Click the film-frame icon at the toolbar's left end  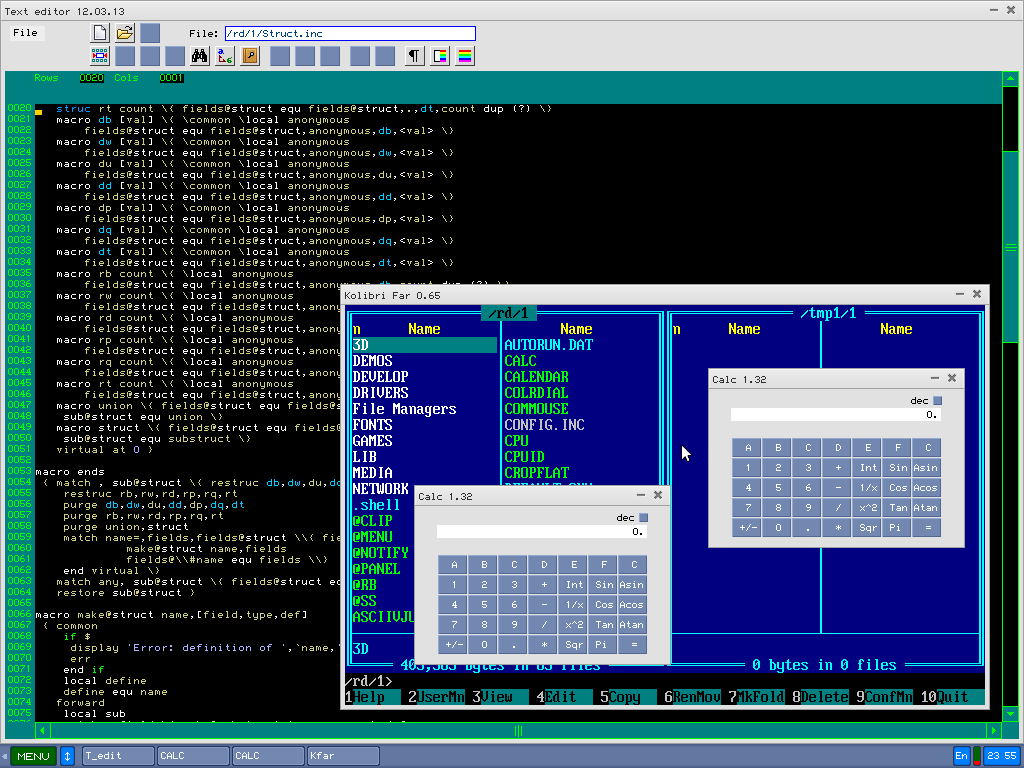[100, 56]
